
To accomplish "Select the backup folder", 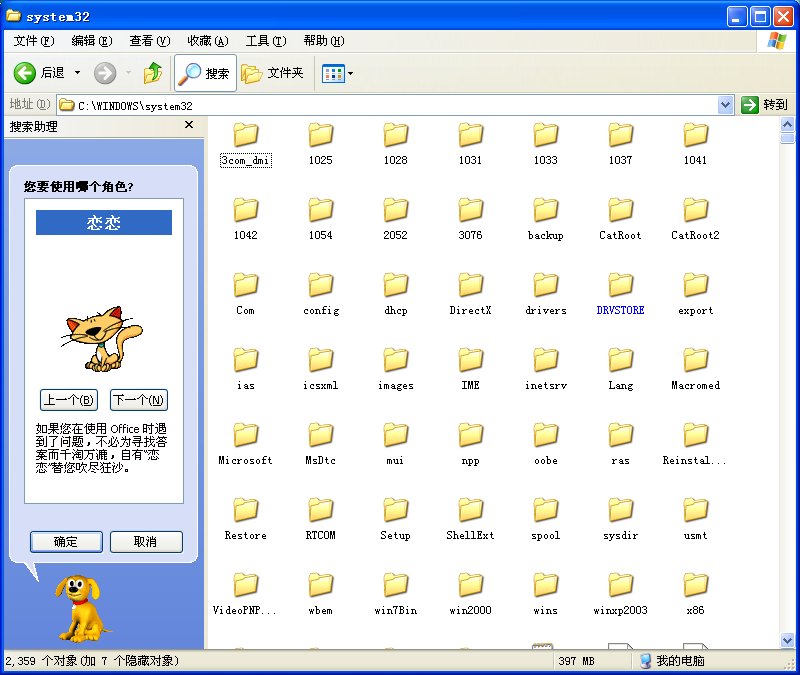I will [x=545, y=220].
